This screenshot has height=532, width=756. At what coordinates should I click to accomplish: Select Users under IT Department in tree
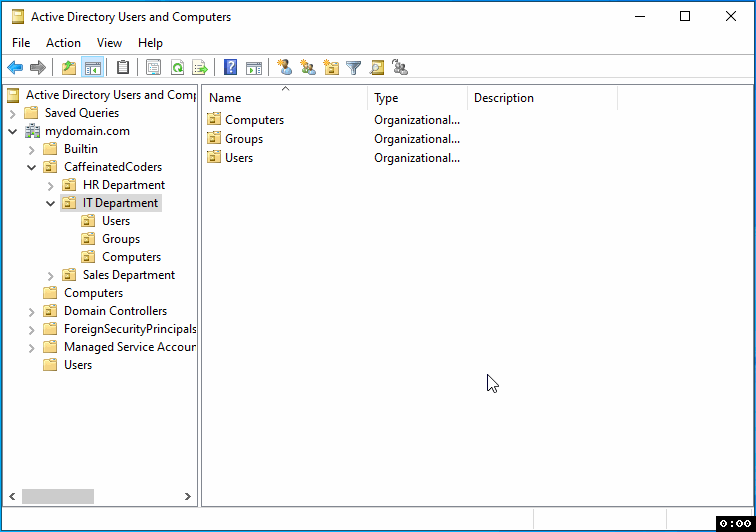pos(116,221)
